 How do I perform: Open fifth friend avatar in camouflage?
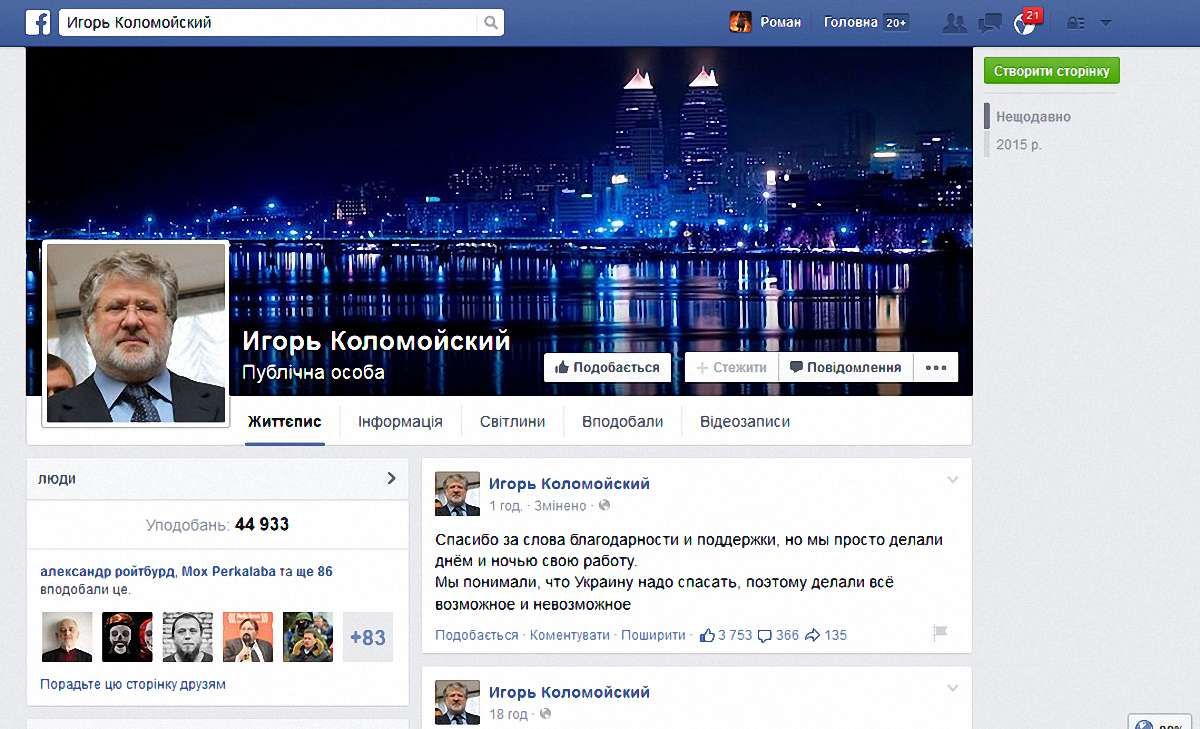coord(308,637)
